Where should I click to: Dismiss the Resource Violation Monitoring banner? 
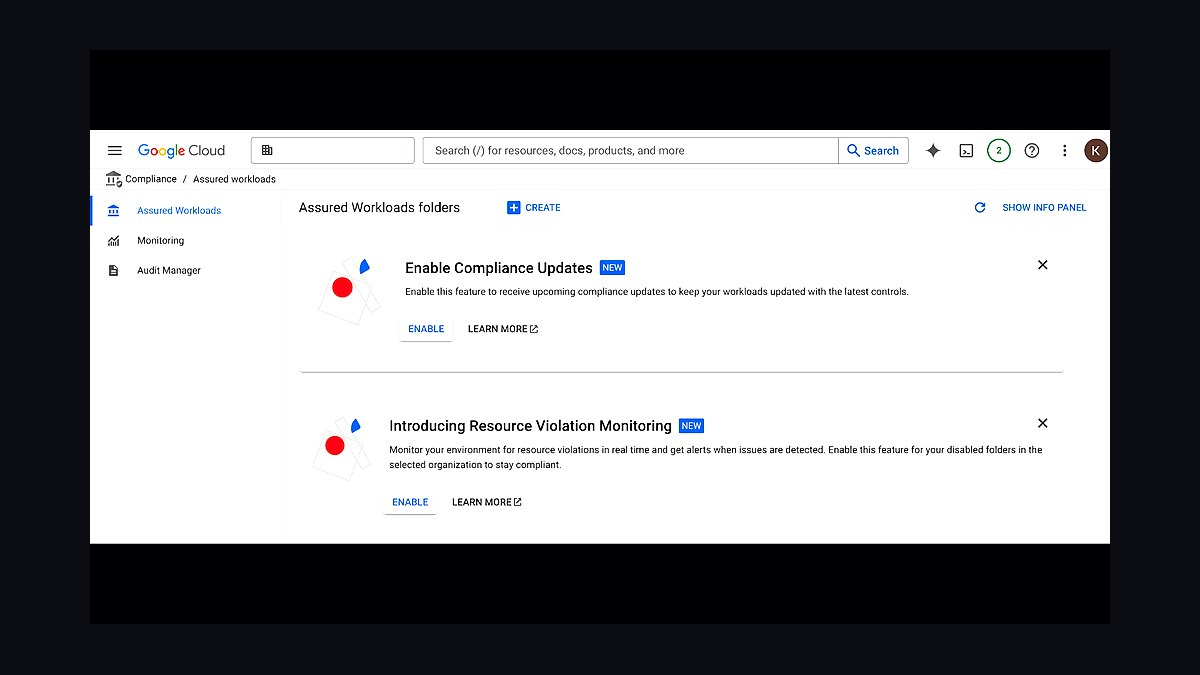click(1043, 424)
